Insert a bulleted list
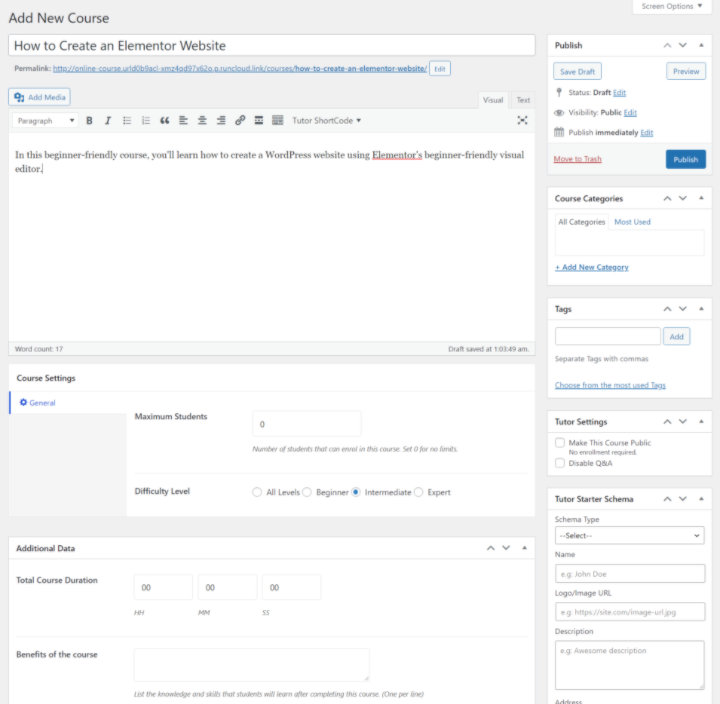The image size is (720, 704). (127, 121)
